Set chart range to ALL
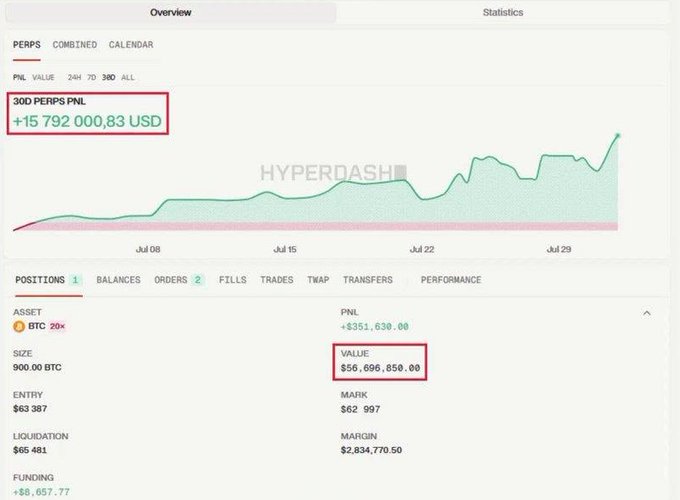Screen dimensions: 680x500 click(x=128, y=78)
